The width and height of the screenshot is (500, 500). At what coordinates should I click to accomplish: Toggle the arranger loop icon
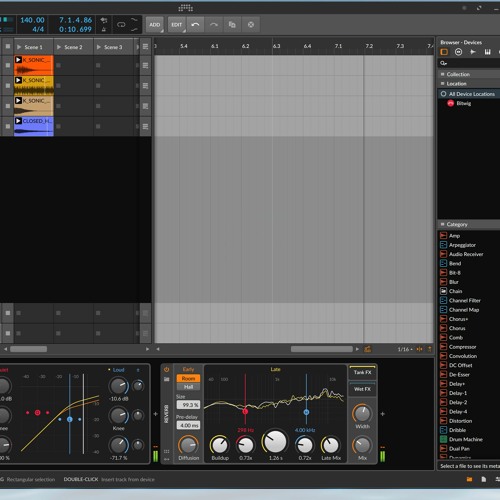pos(121,25)
